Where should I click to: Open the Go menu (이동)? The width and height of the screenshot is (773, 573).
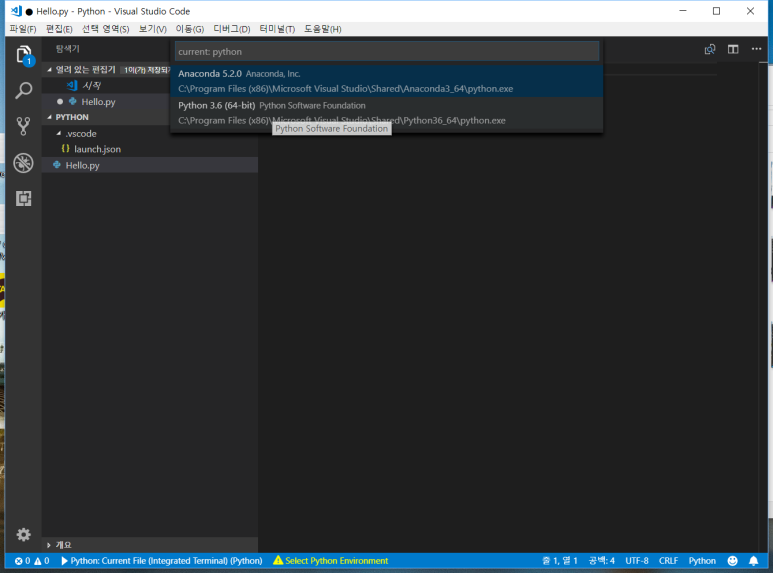click(x=190, y=29)
